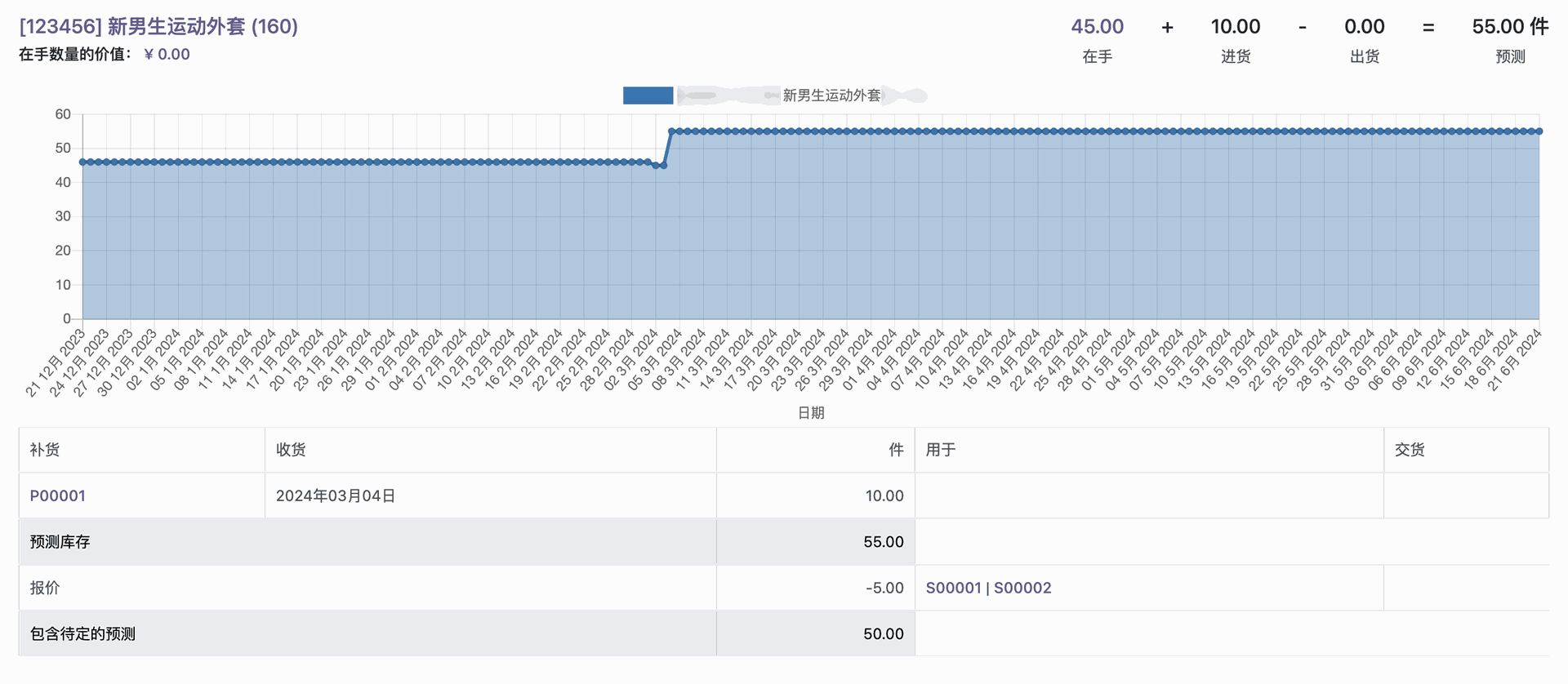Click the 45.00 on-hand quantity
Viewport: 1568px width, 684px height.
(x=1097, y=26)
